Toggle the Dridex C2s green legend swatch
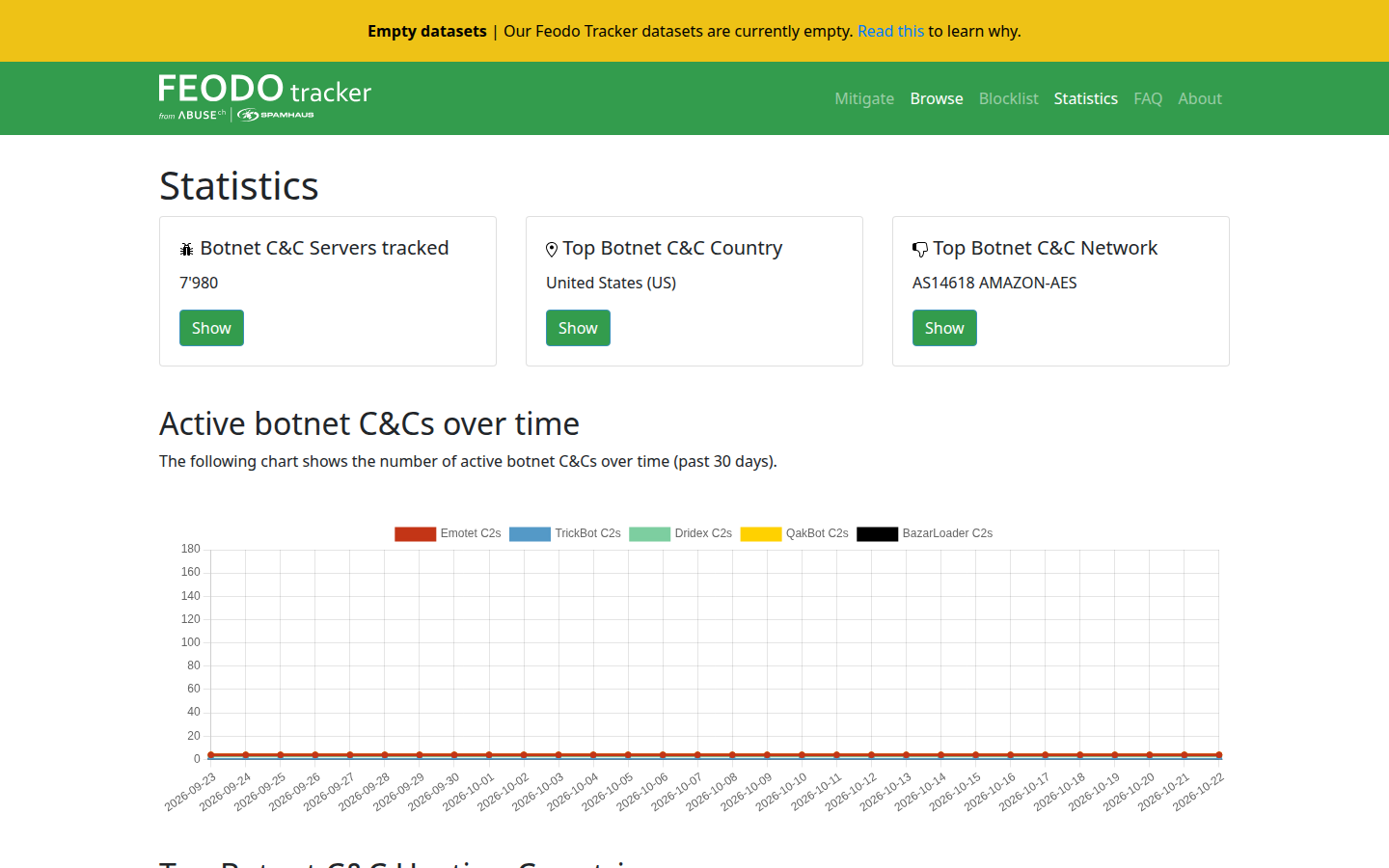The width and height of the screenshot is (1389, 868). pos(649,533)
